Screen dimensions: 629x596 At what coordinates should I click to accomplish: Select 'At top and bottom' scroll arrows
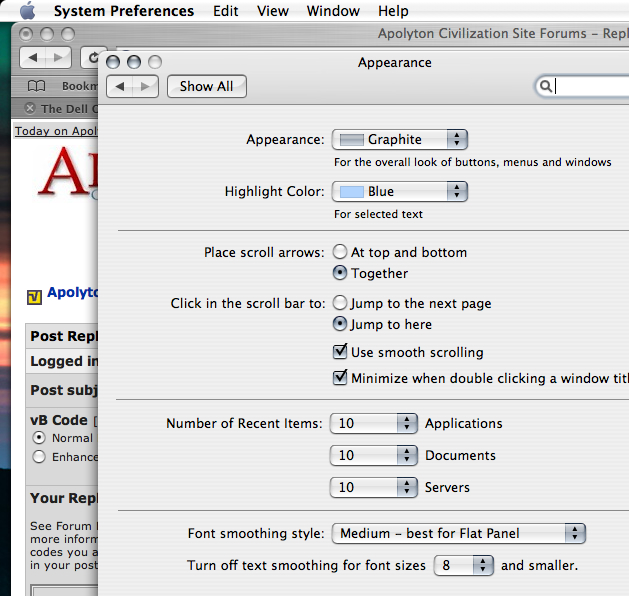click(x=340, y=253)
